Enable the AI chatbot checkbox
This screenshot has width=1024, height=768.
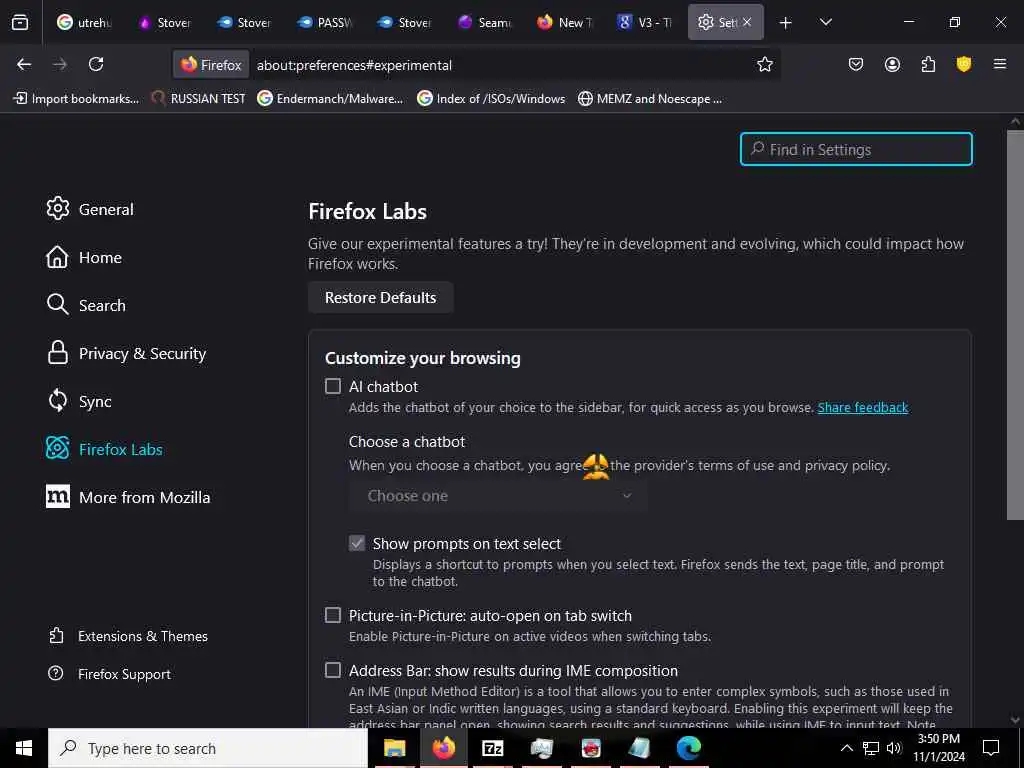pyautogui.click(x=333, y=386)
